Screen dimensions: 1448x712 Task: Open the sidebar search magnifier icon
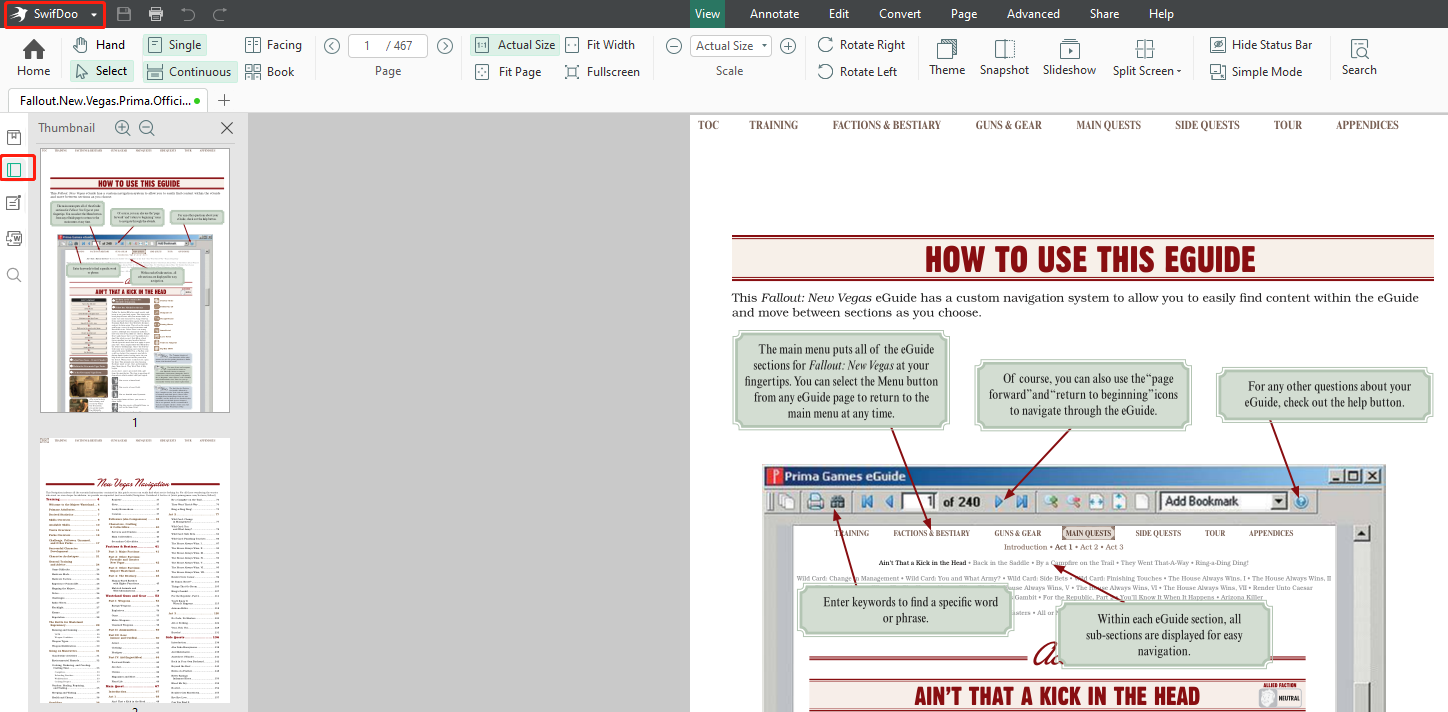point(14,274)
